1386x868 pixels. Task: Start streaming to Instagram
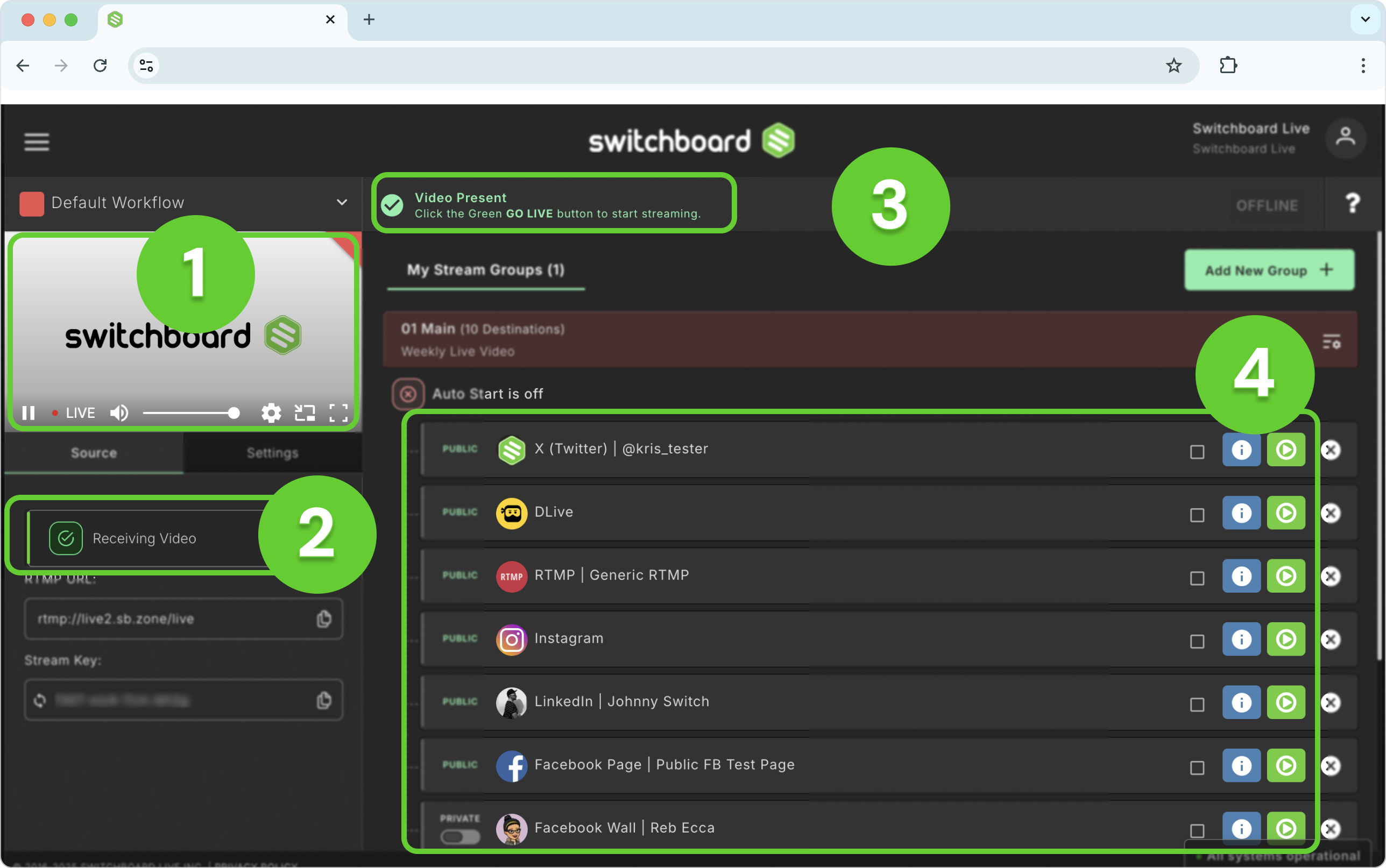[1286, 639]
